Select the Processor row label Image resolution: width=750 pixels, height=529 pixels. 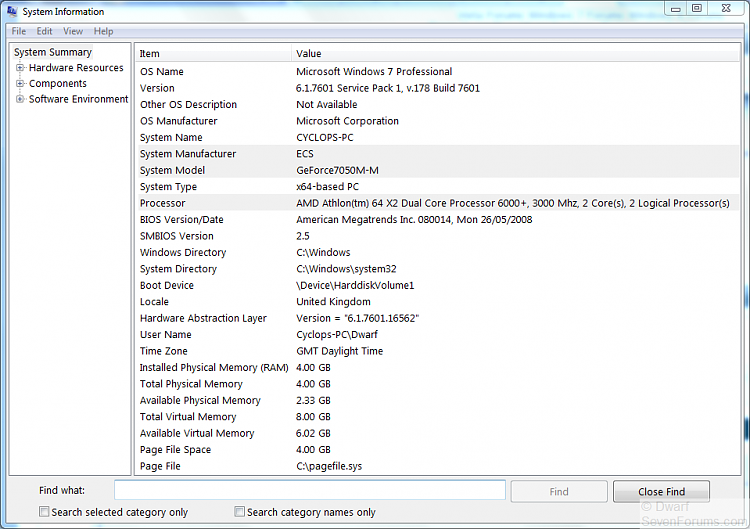(162, 203)
